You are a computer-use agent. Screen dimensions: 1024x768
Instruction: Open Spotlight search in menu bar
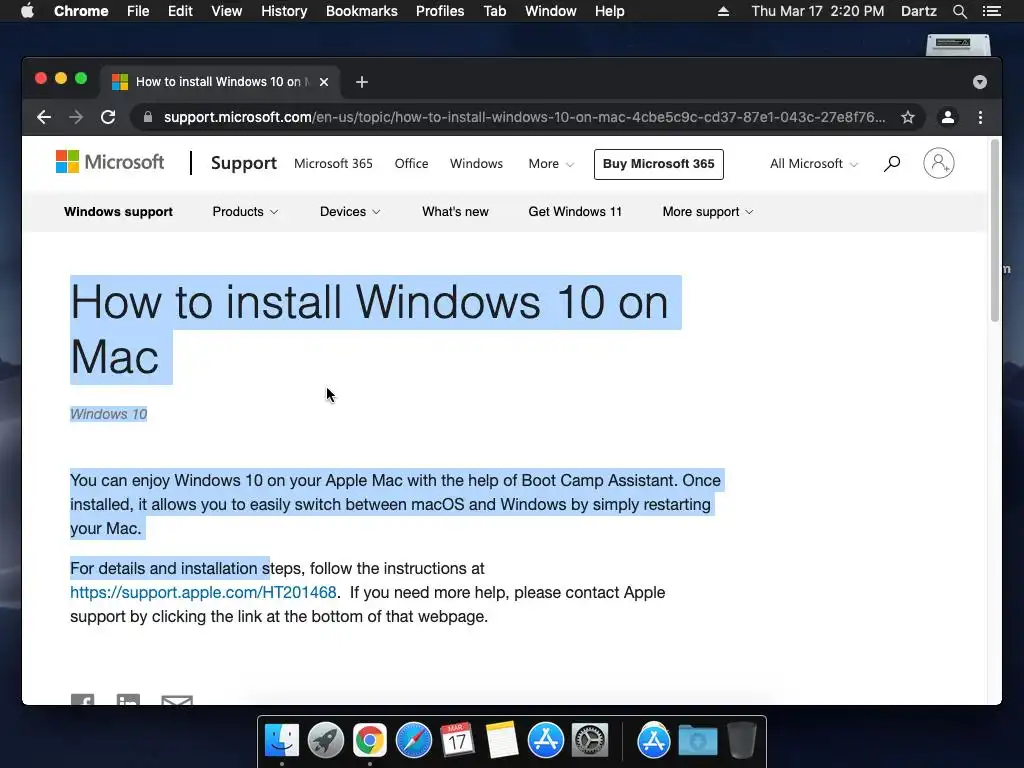click(x=960, y=11)
